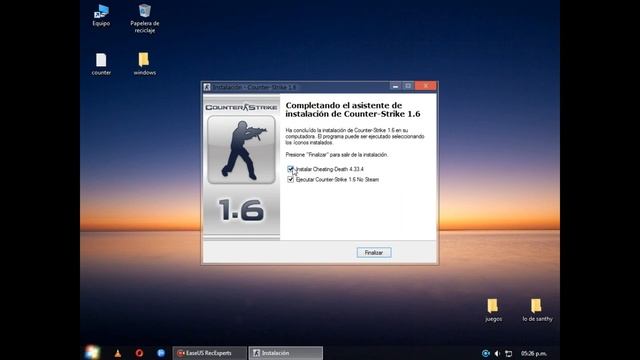Close the Counter-Strike installer window
The height and width of the screenshot is (360, 640).
coord(426,86)
